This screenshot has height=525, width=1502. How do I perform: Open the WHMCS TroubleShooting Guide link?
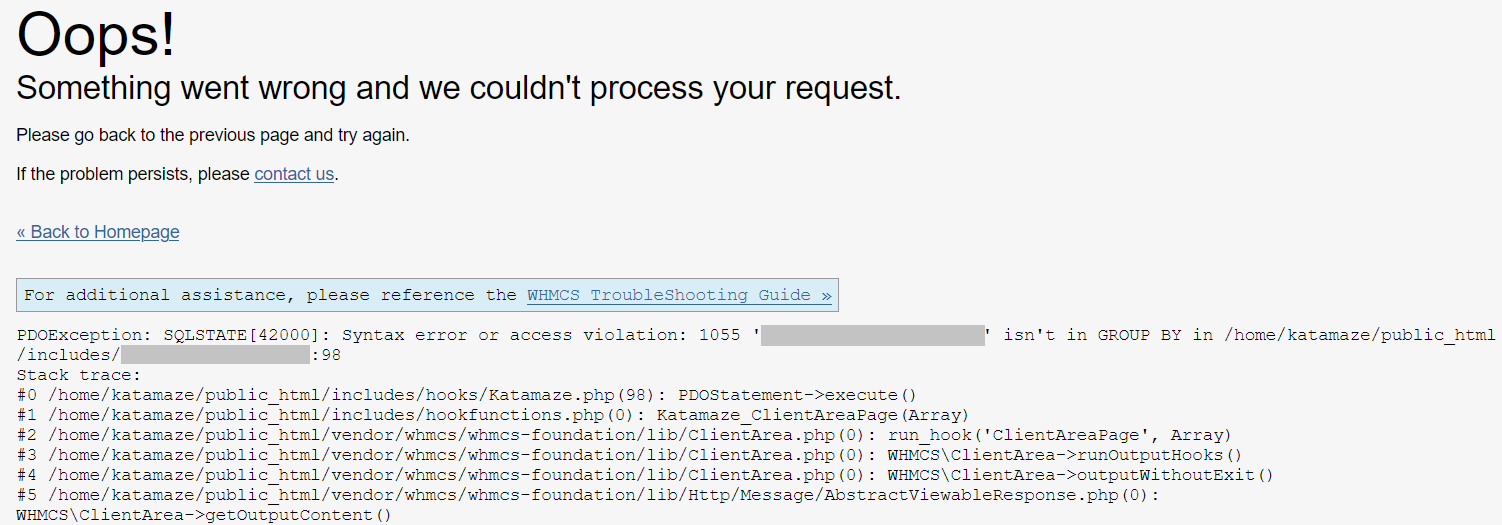pos(679,295)
